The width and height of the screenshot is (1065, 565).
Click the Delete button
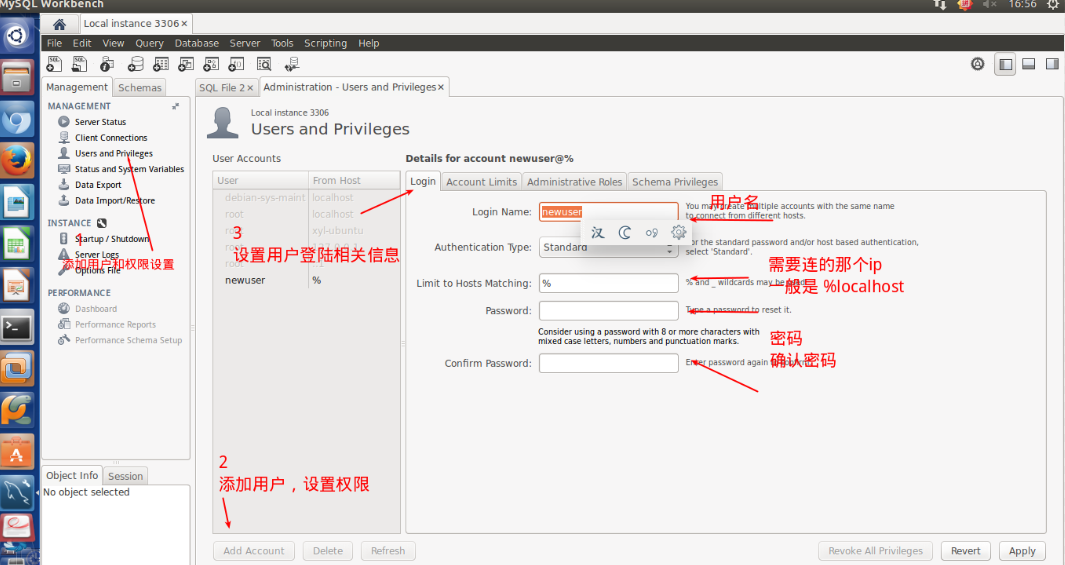coord(328,551)
